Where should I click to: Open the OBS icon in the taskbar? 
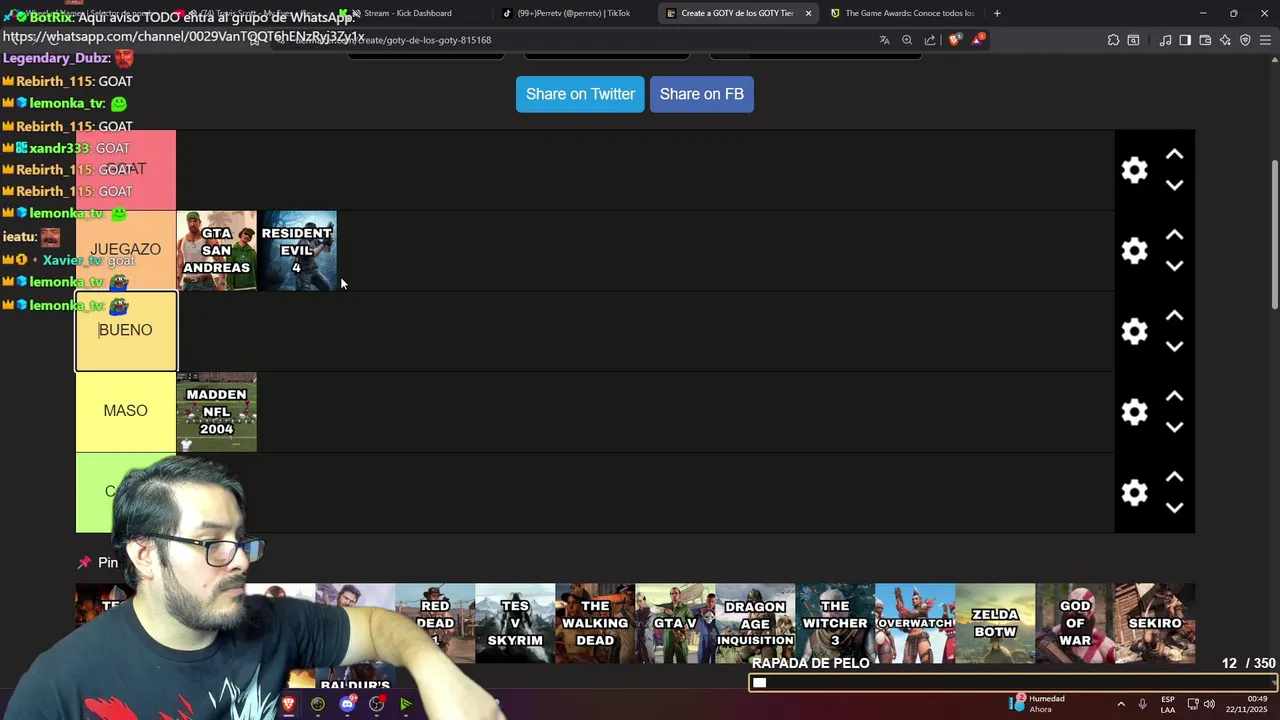point(377,704)
